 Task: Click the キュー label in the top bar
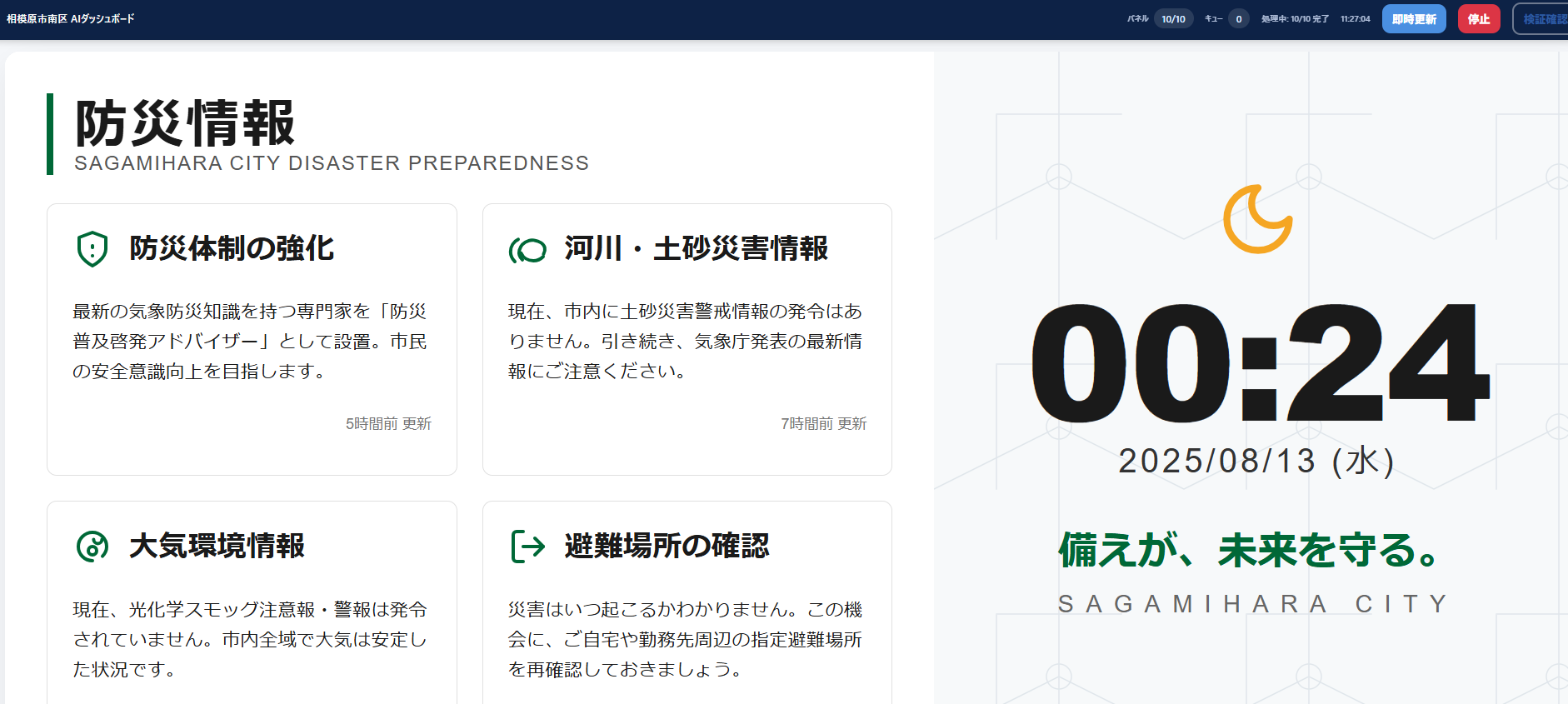[1213, 19]
